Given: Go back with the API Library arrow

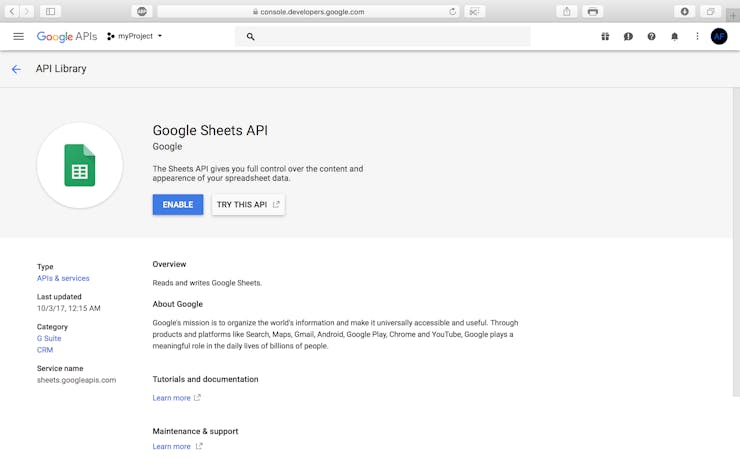Looking at the screenshot, I should pos(16,69).
